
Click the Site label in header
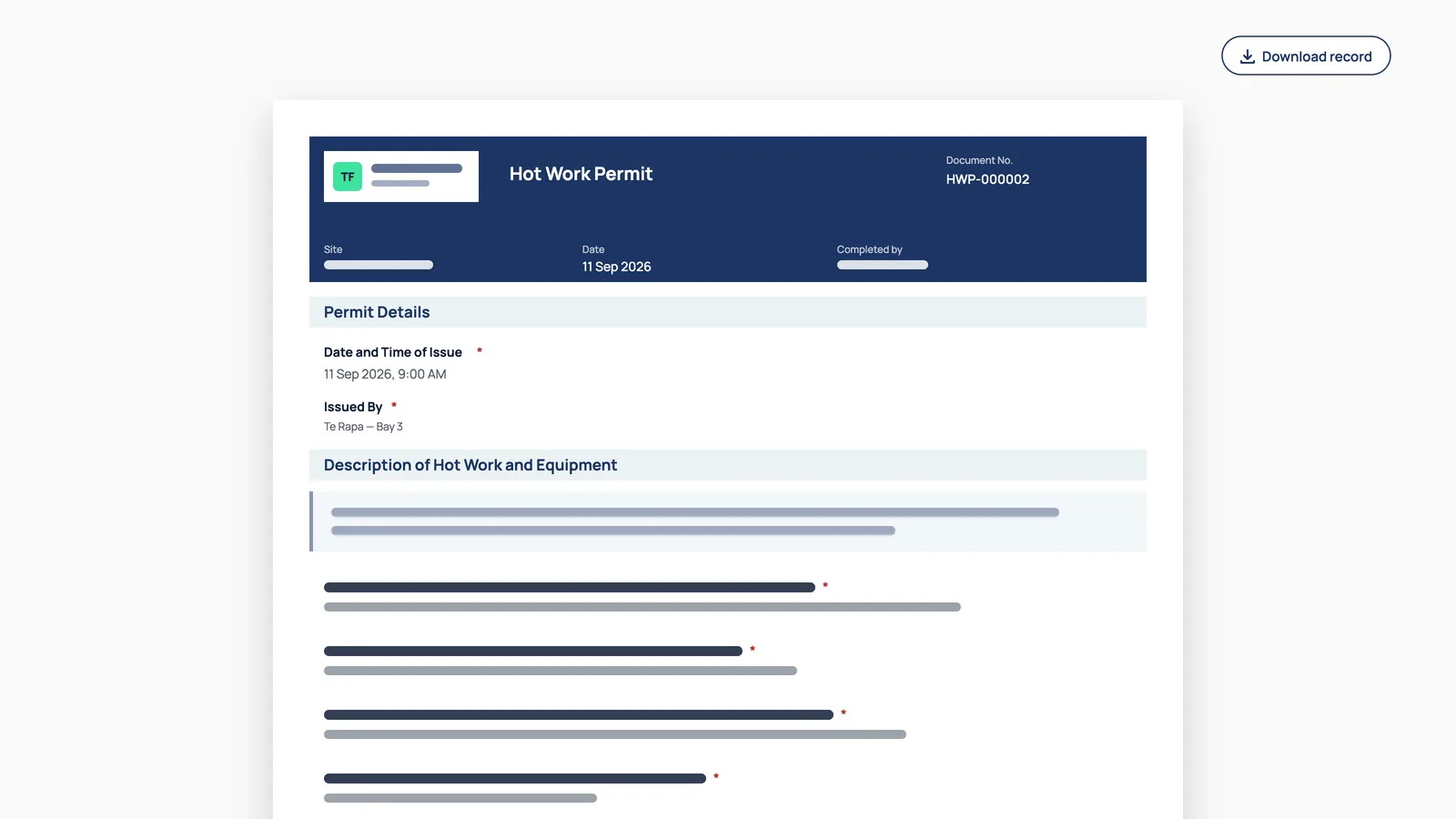[x=333, y=249]
